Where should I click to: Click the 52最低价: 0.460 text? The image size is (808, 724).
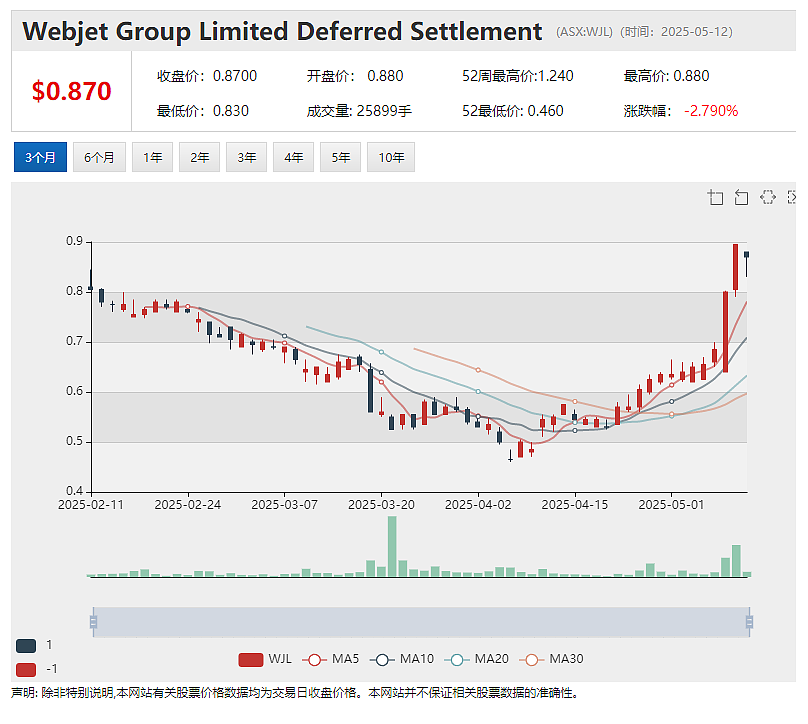[x=513, y=111]
